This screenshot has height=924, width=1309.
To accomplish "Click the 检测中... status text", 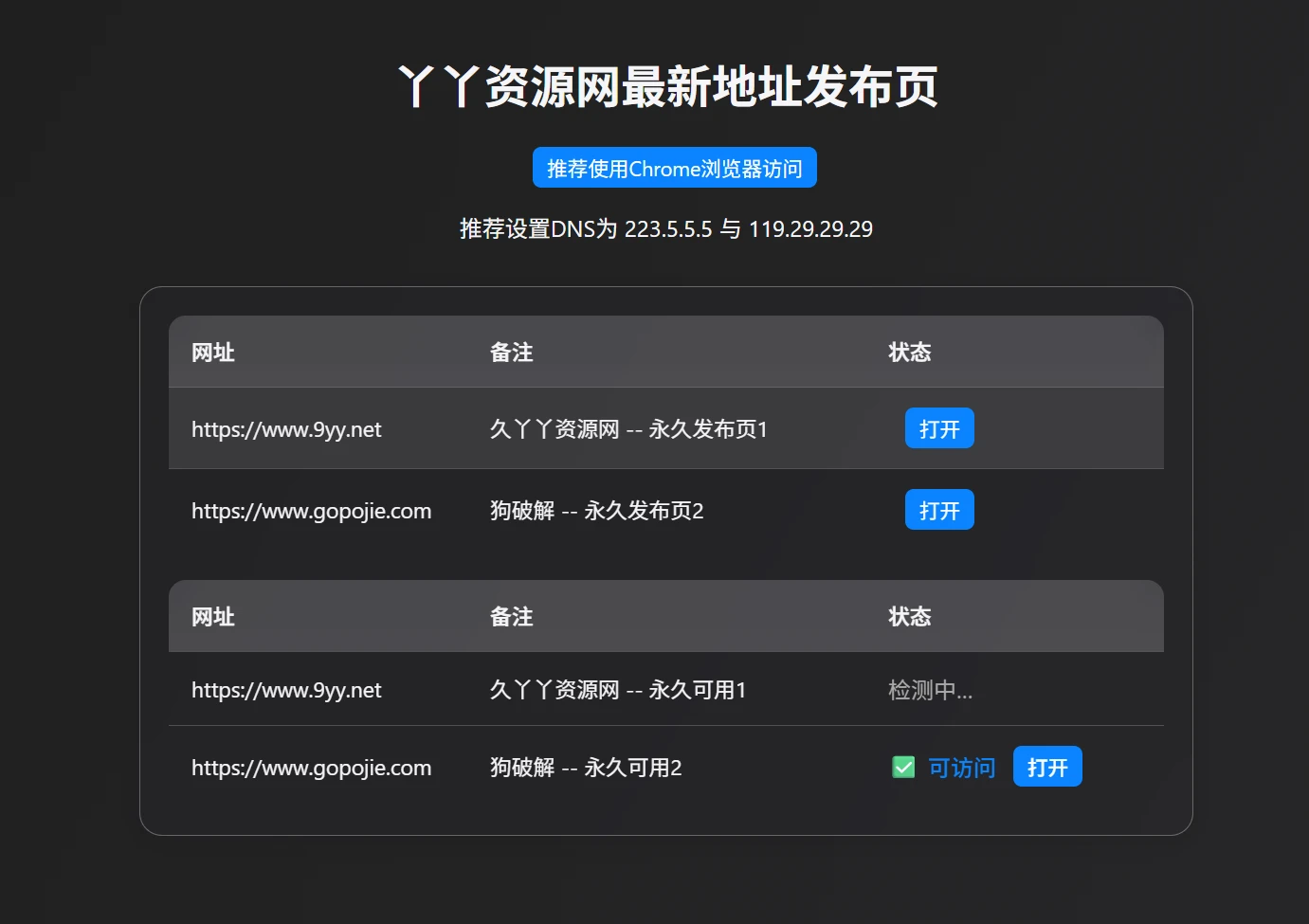I will click(930, 690).
